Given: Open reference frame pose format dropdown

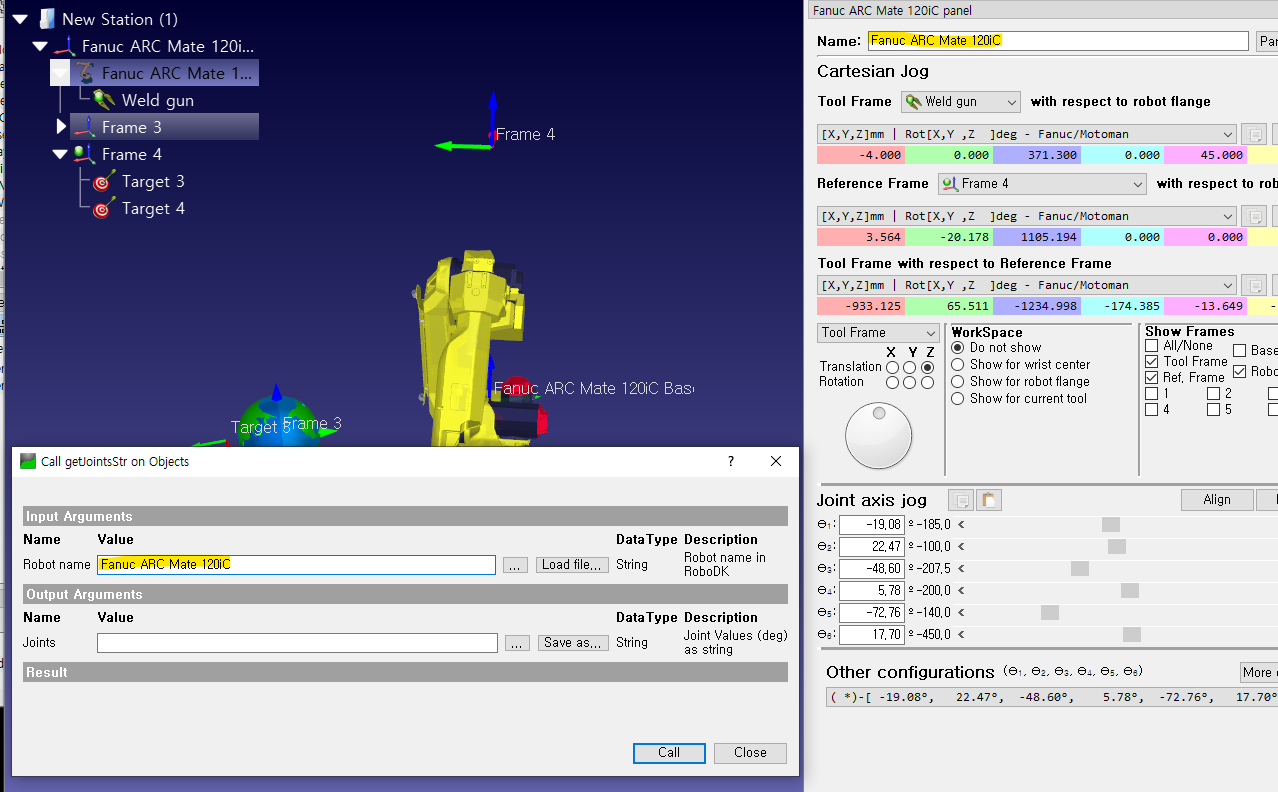Looking at the screenshot, I should point(1027,216).
